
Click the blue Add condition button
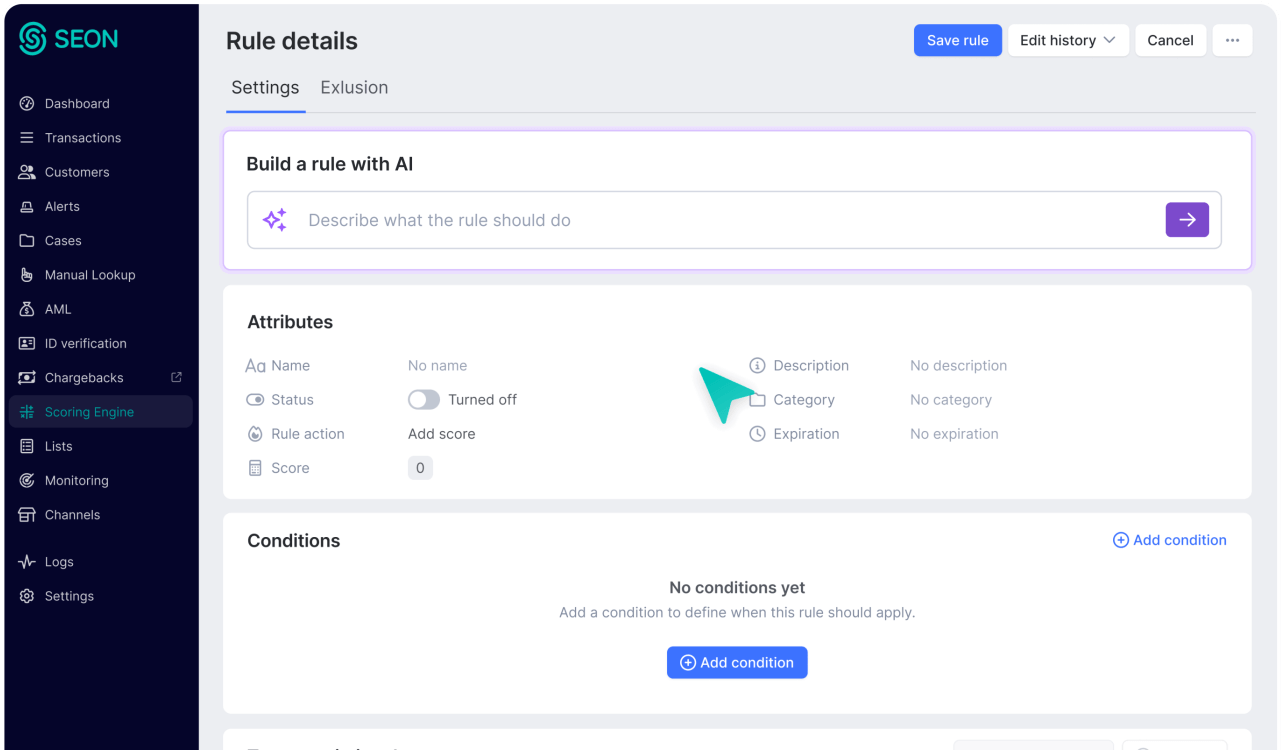point(737,663)
